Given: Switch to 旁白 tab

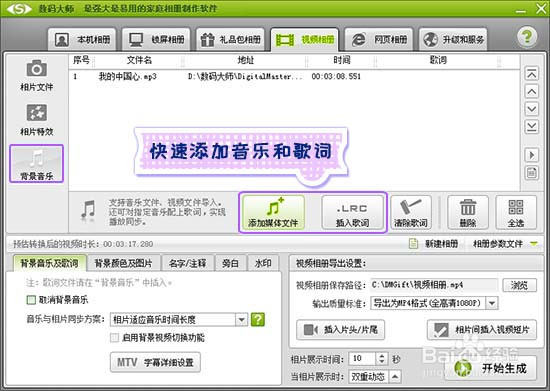Looking at the screenshot, I should [x=230, y=263].
